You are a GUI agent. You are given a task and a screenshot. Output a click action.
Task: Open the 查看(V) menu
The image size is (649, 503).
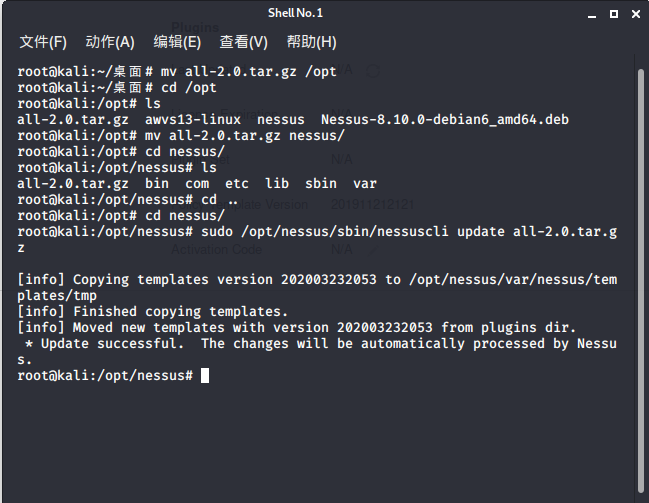tap(244, 42)
